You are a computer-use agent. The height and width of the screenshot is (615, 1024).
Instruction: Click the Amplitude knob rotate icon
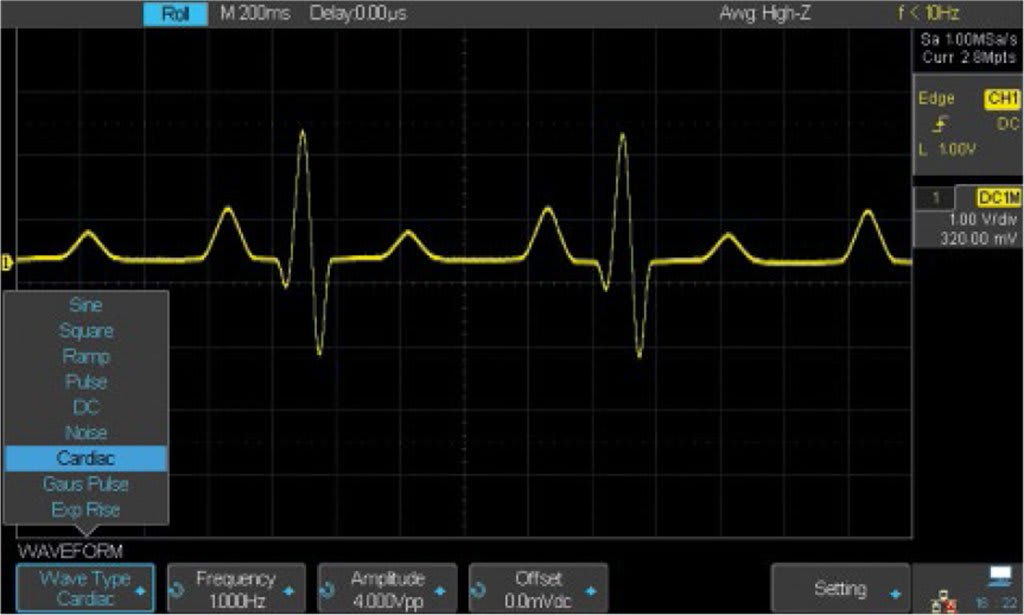tap(328, 590)
